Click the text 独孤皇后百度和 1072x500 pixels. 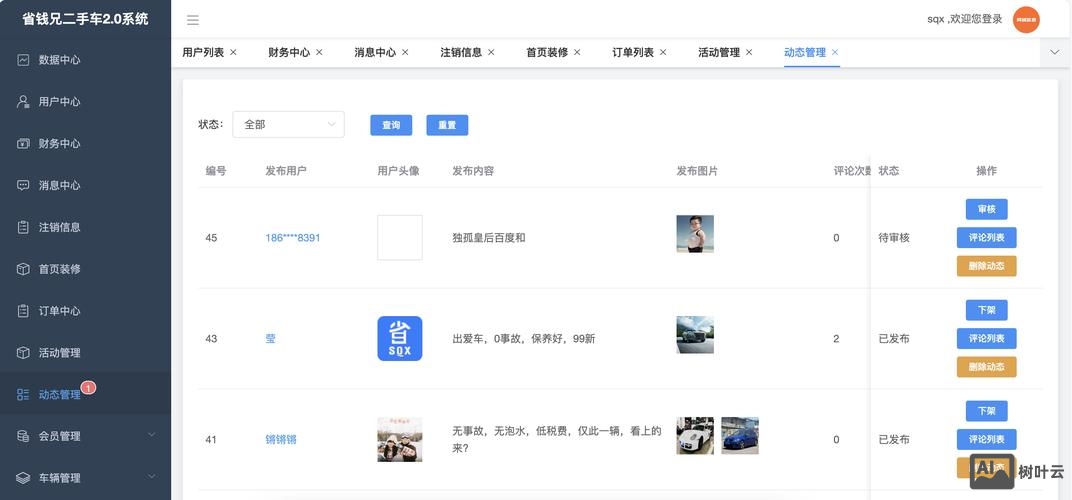click(489, 238)
